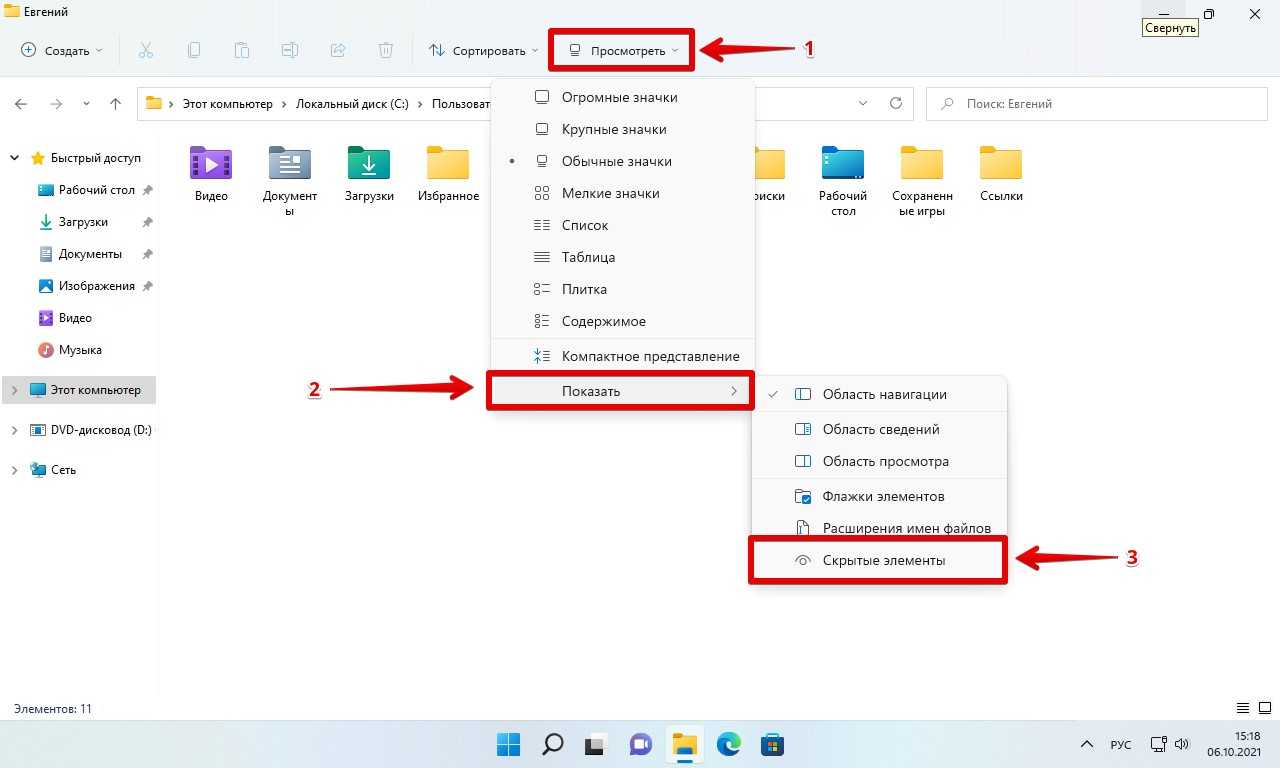Toggle Область навигации pane
1280x768 pixels.
(879, 394)
